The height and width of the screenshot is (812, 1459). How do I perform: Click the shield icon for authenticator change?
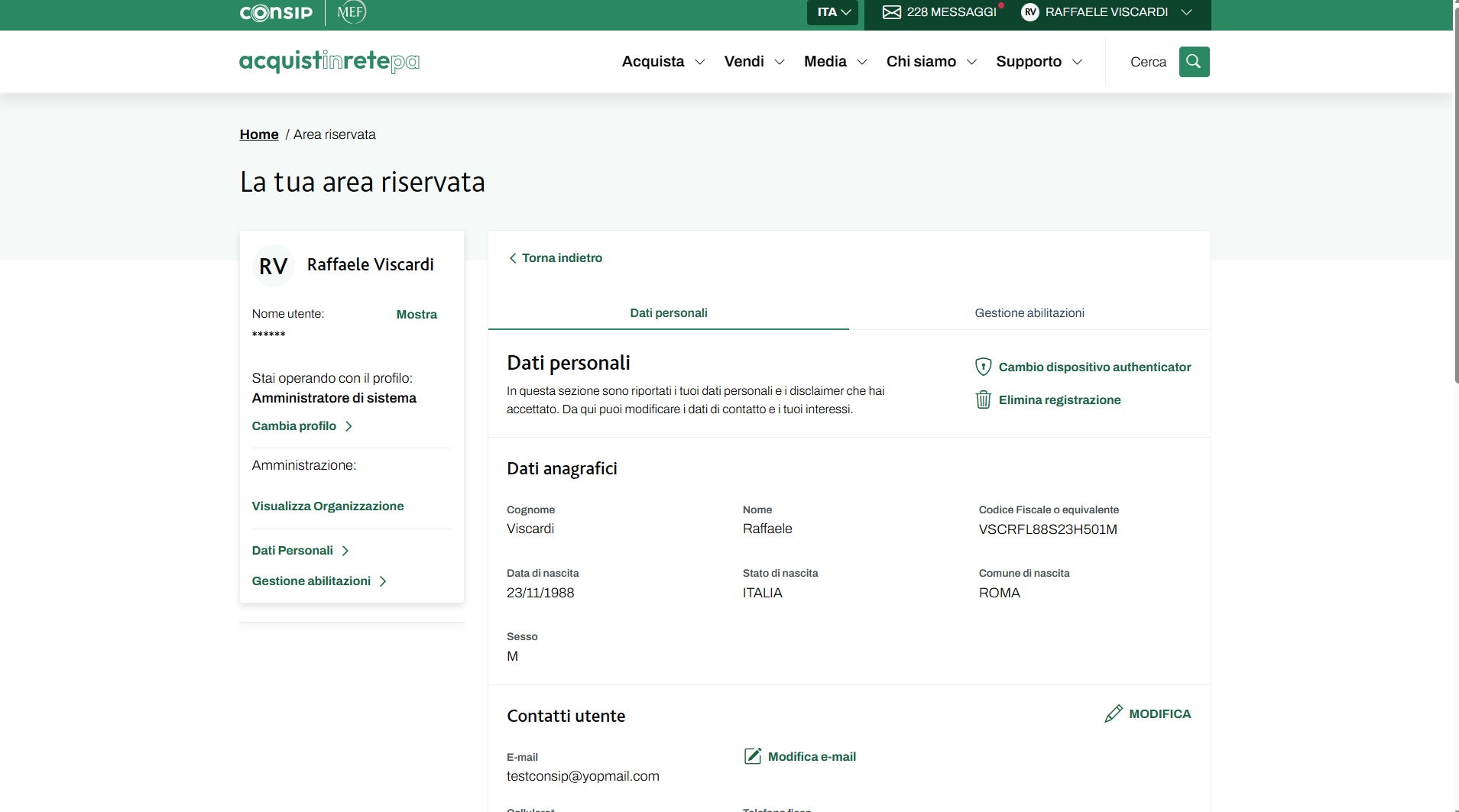click(983, 367)
